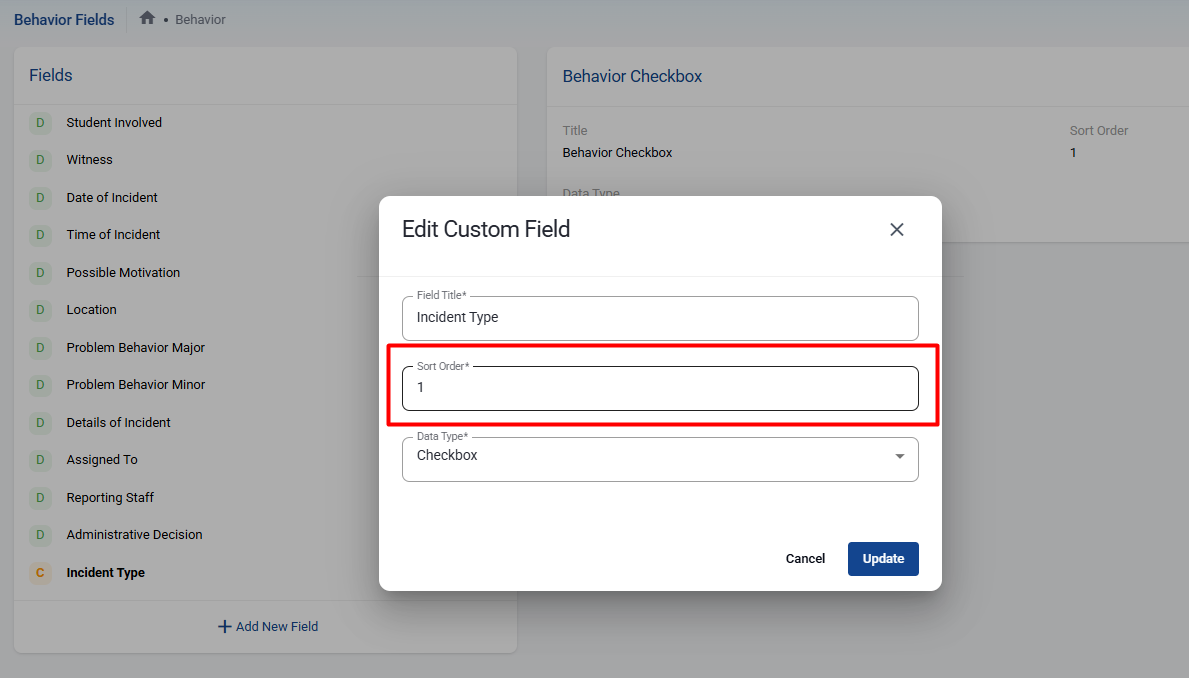Focus the Sort Order input field
The image size is (1189, 678).
coord(660,388)
